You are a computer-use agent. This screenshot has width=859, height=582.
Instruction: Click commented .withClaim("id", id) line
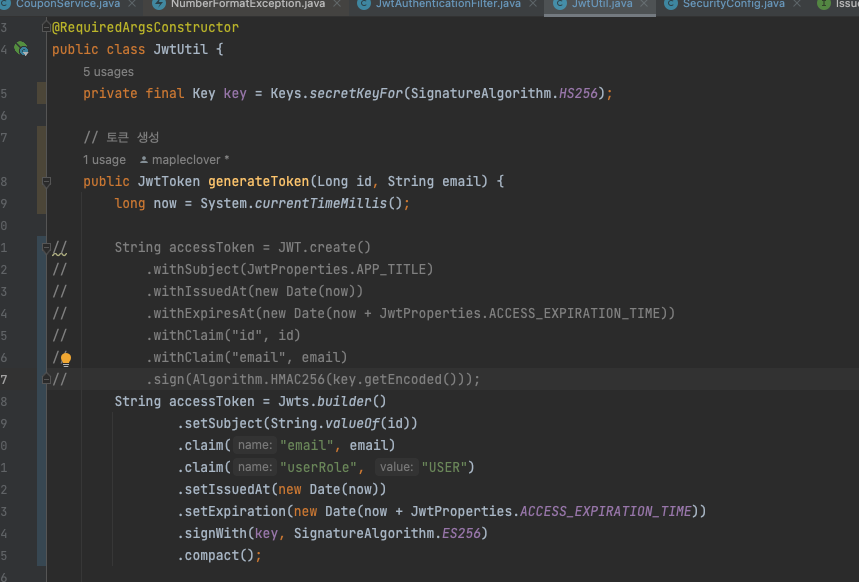coord(223,335)
